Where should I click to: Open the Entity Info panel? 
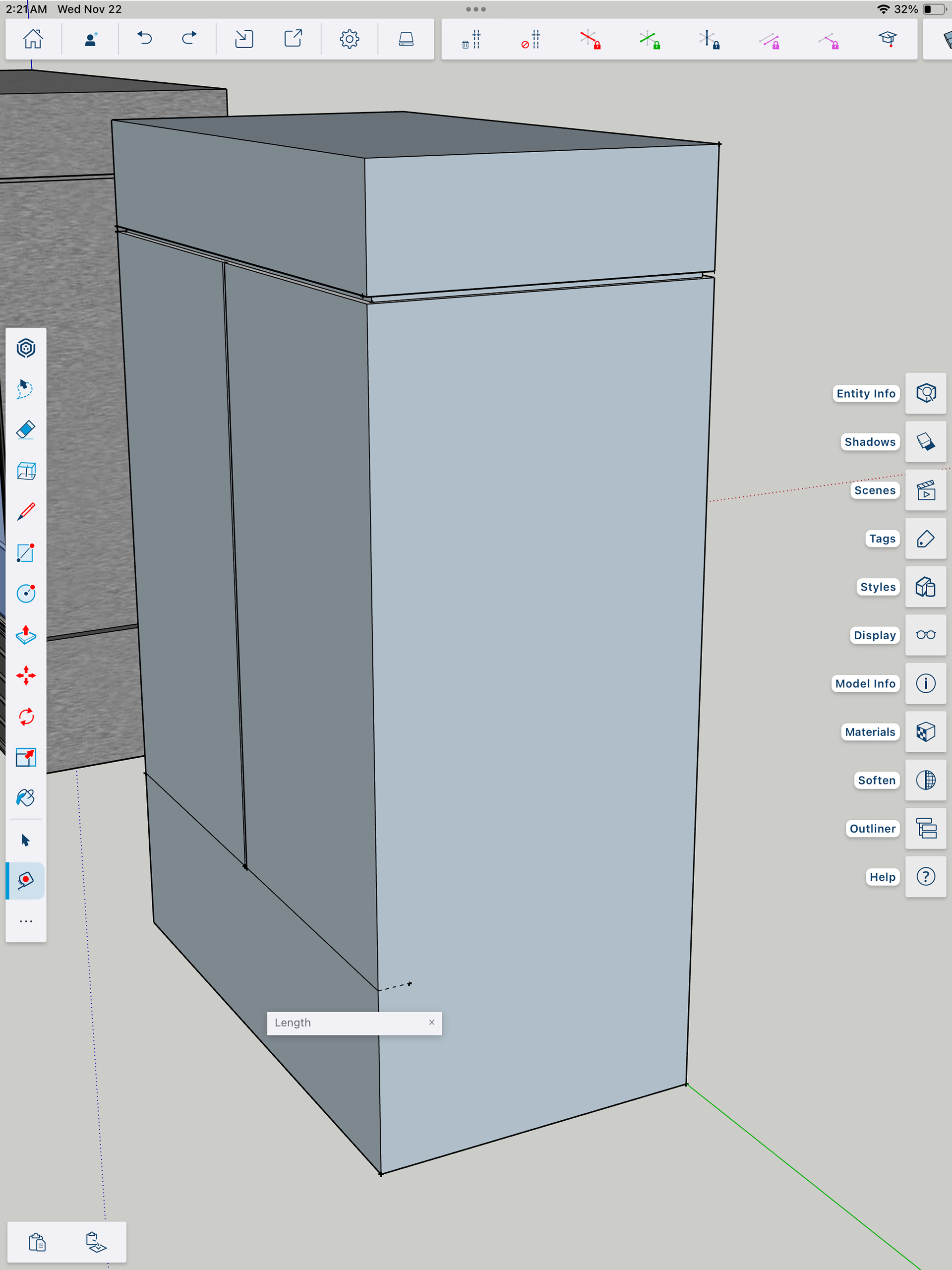pos(925,393)
